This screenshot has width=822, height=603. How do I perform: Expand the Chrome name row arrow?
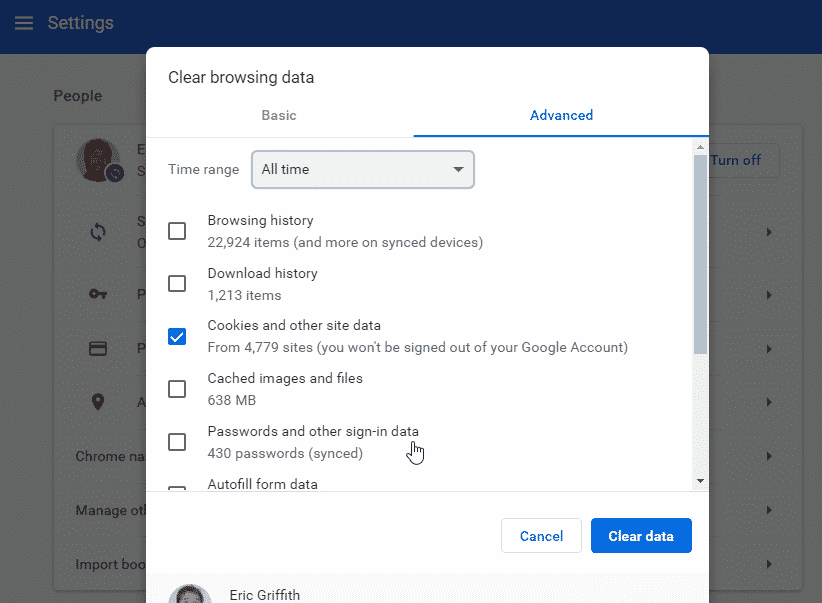pos(769,456)
